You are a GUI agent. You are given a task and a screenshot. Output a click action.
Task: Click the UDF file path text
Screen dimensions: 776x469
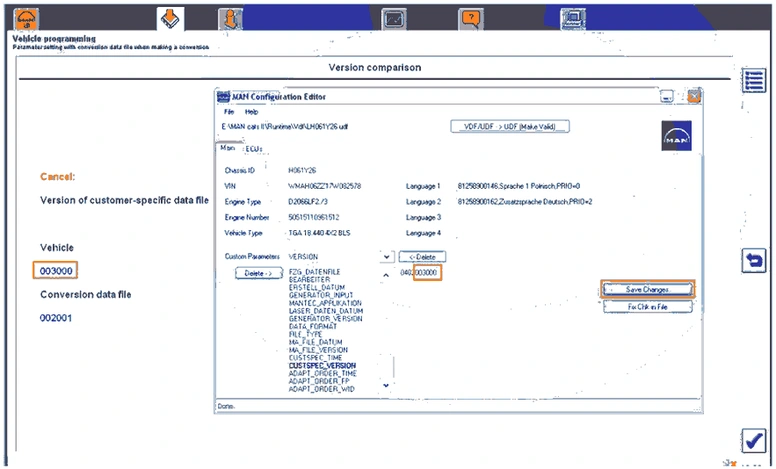click(285, 127)
